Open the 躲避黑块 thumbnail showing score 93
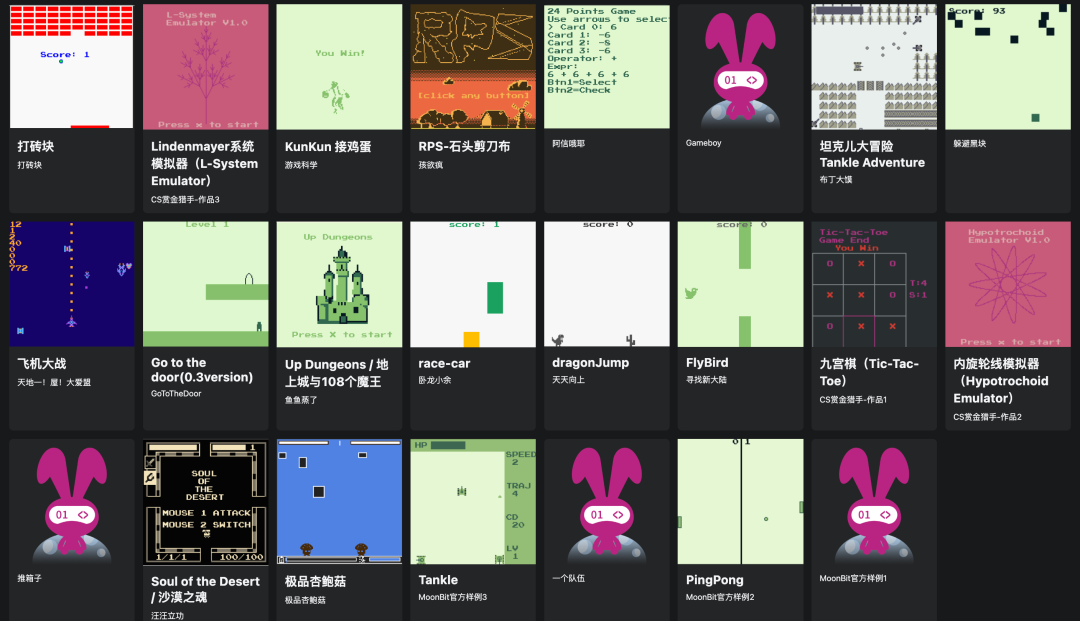 1007,66
